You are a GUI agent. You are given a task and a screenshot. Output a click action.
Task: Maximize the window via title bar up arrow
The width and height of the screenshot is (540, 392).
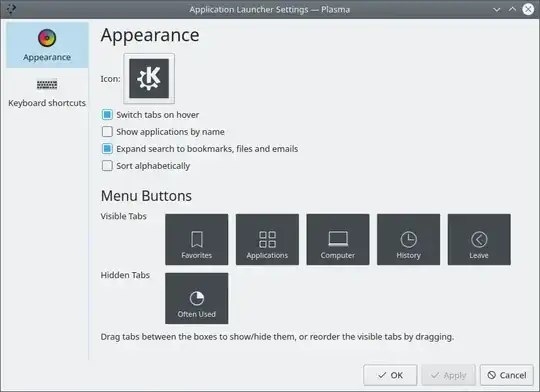point(512,9)
